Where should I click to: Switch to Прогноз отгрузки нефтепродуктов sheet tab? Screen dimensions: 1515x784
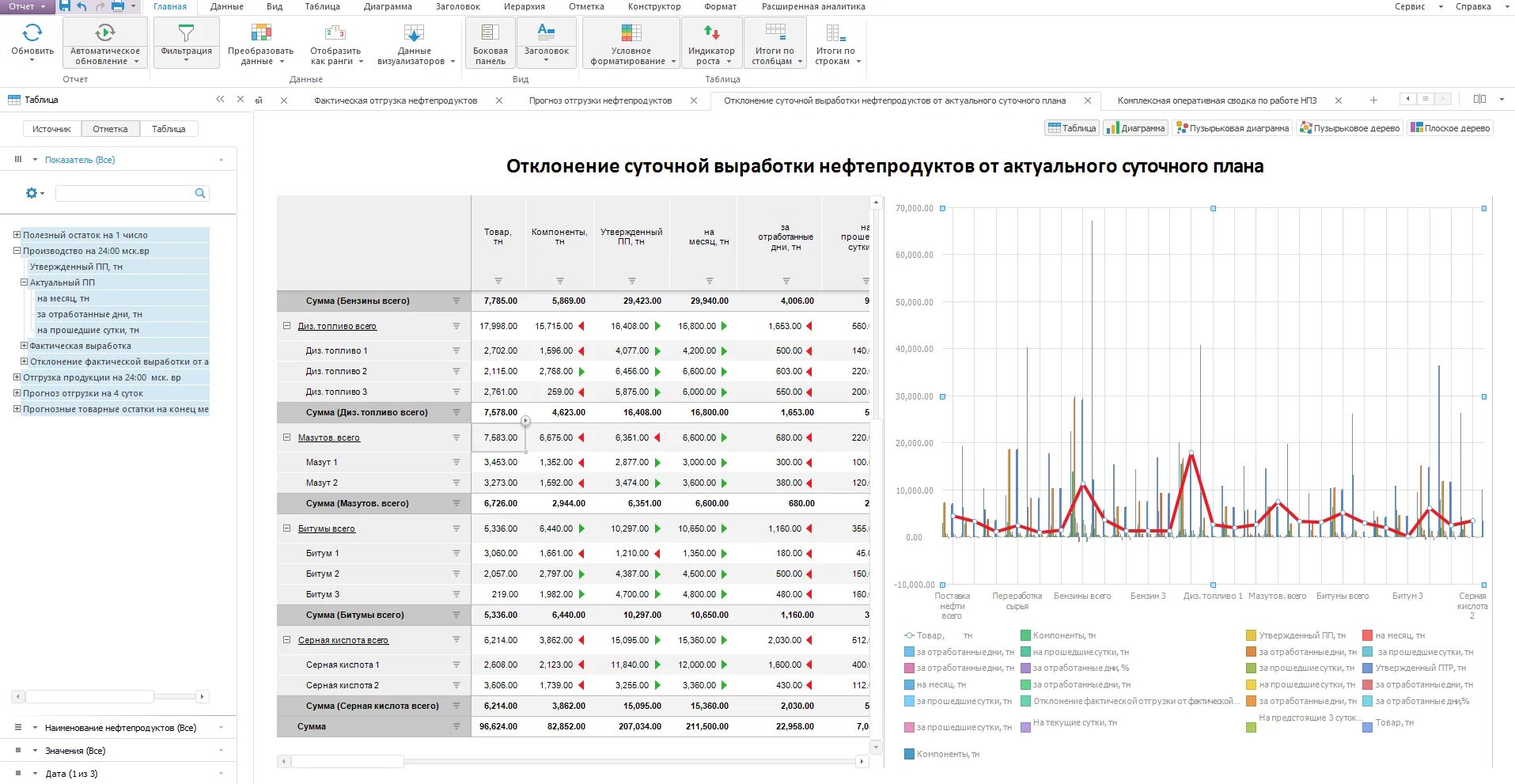(600, 100)
